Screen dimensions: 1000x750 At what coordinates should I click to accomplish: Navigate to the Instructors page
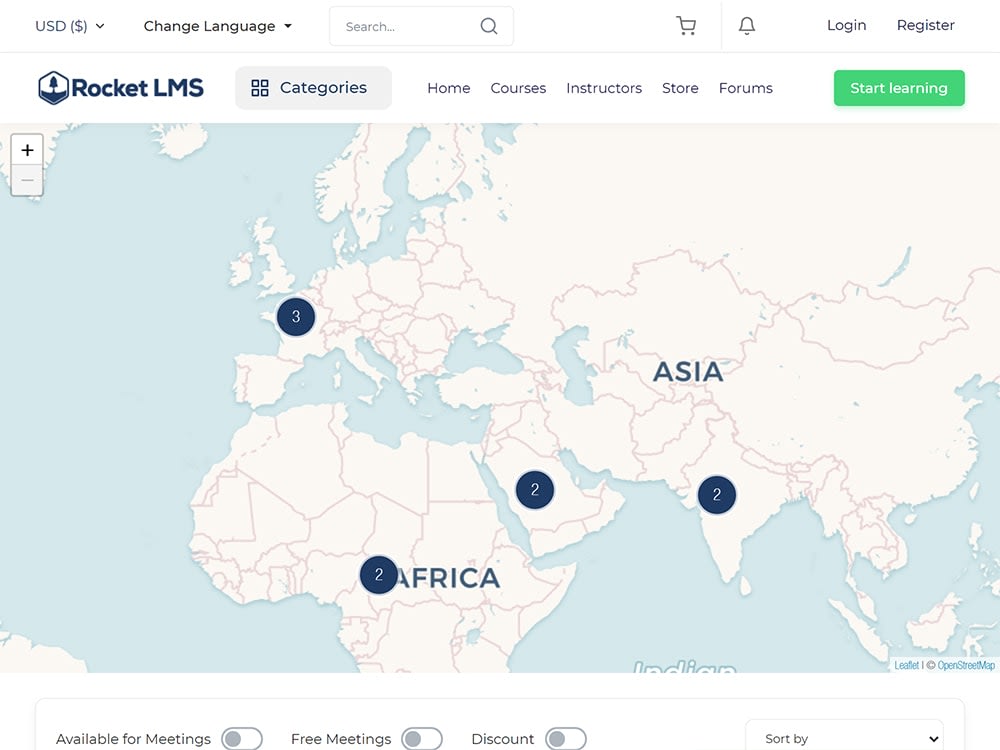point(604,88)
